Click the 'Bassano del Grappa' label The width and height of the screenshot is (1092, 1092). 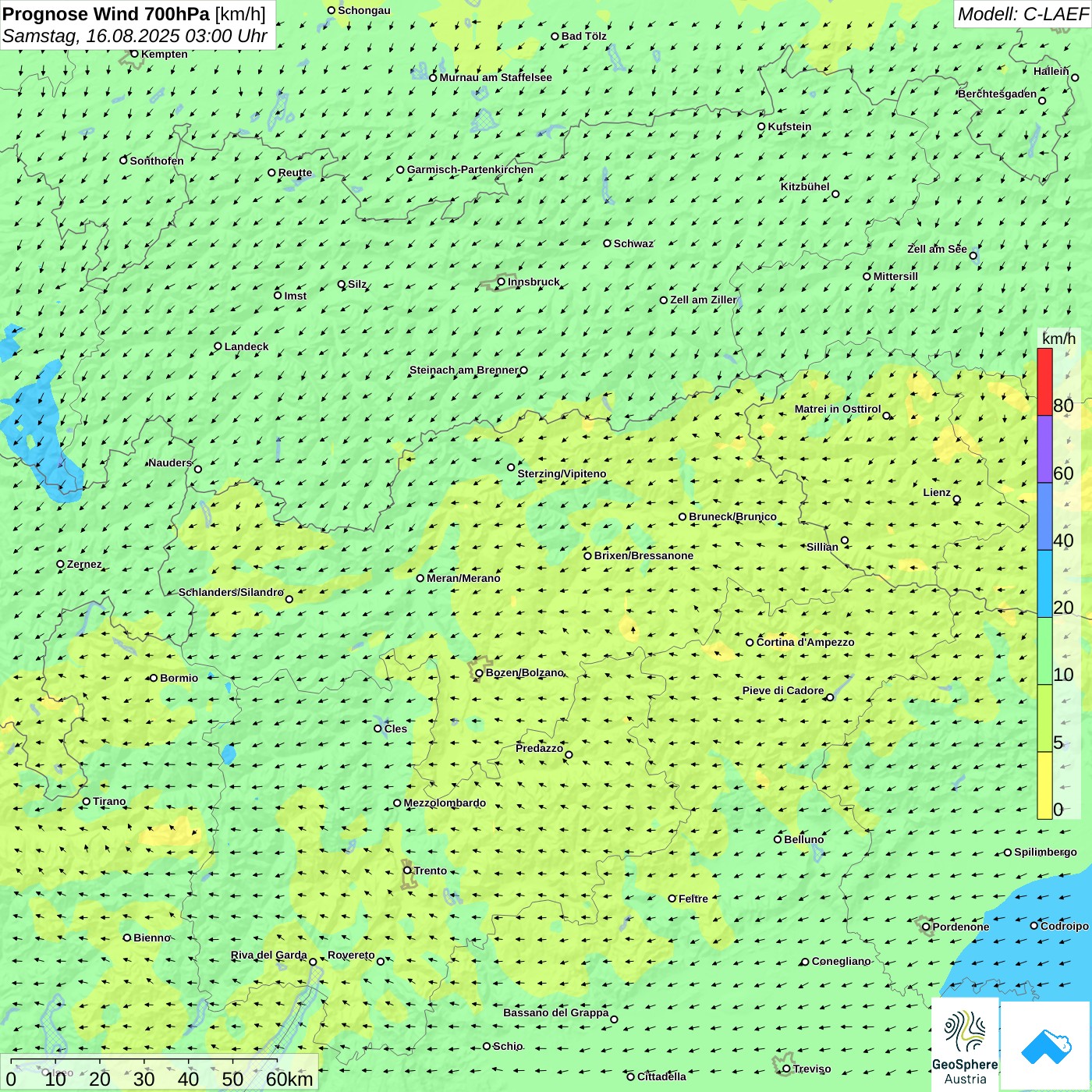pos(556,1012)
